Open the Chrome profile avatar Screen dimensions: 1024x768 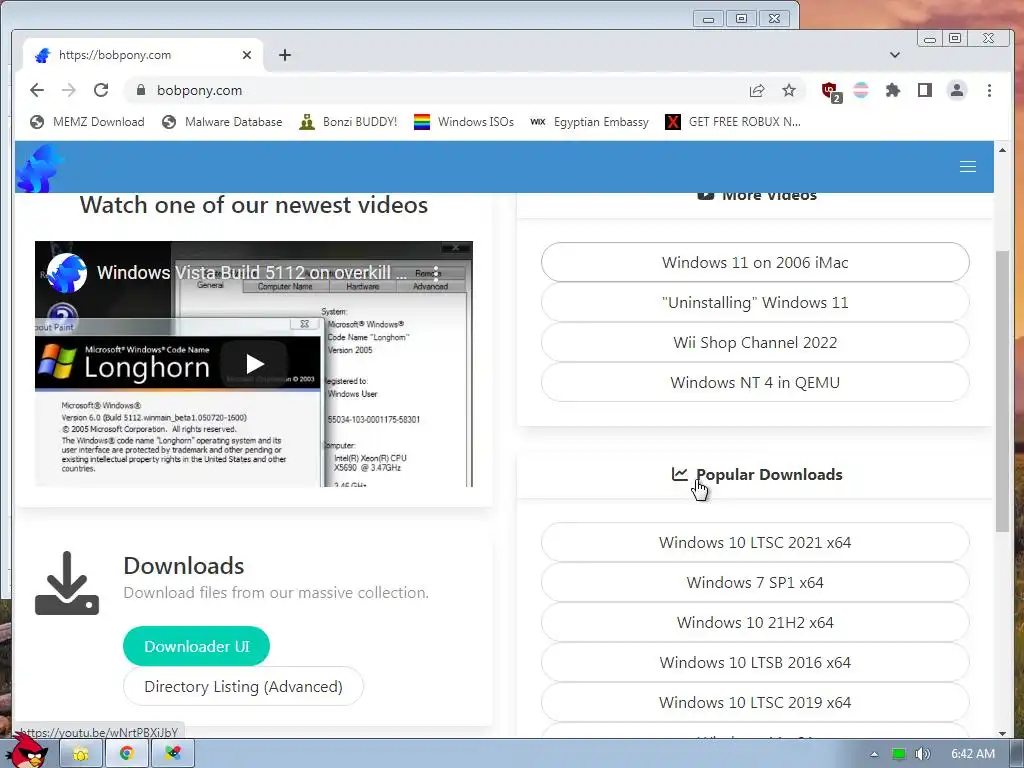click(957, 90)
